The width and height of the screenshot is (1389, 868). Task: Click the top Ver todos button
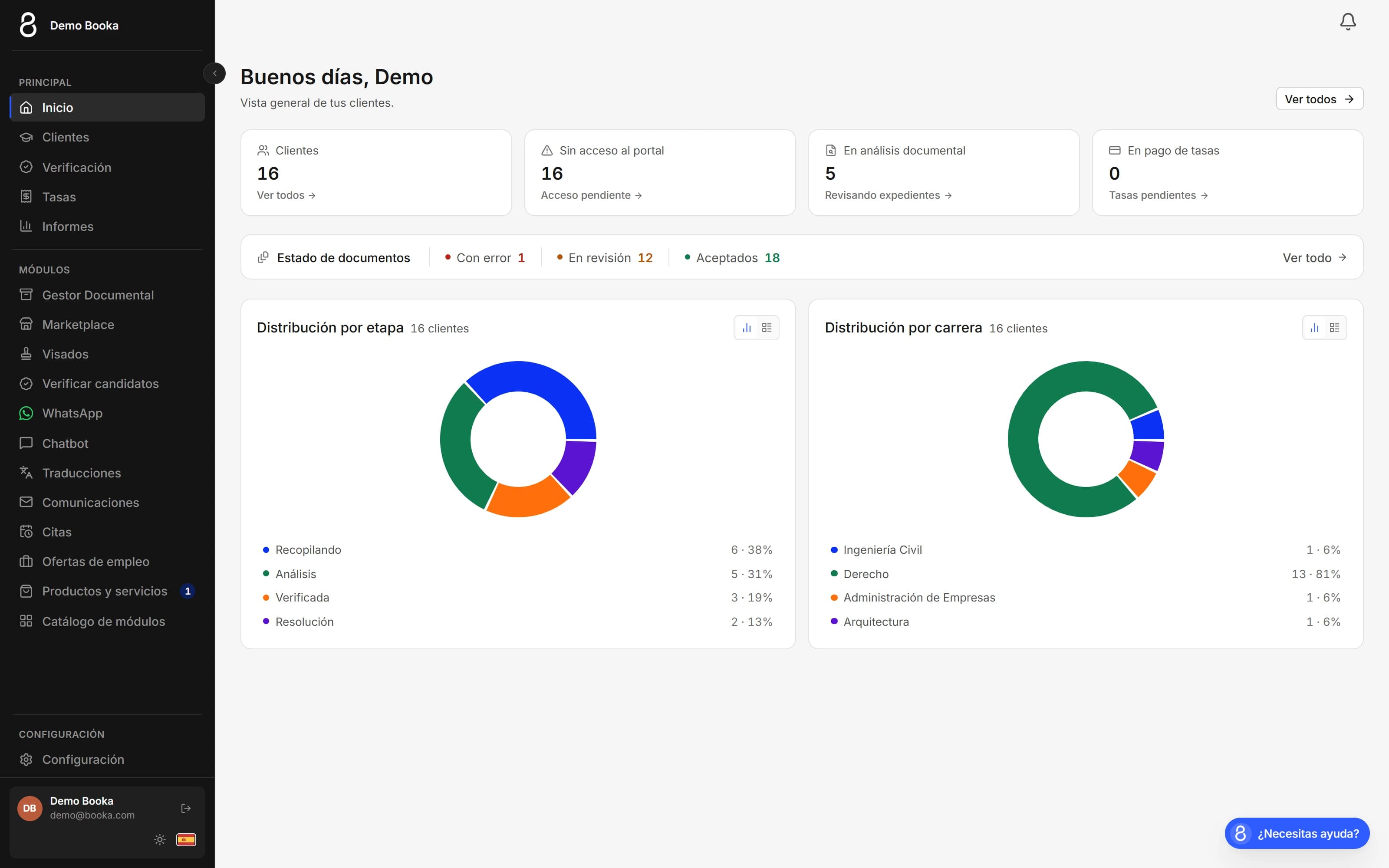pos(1319,99)
